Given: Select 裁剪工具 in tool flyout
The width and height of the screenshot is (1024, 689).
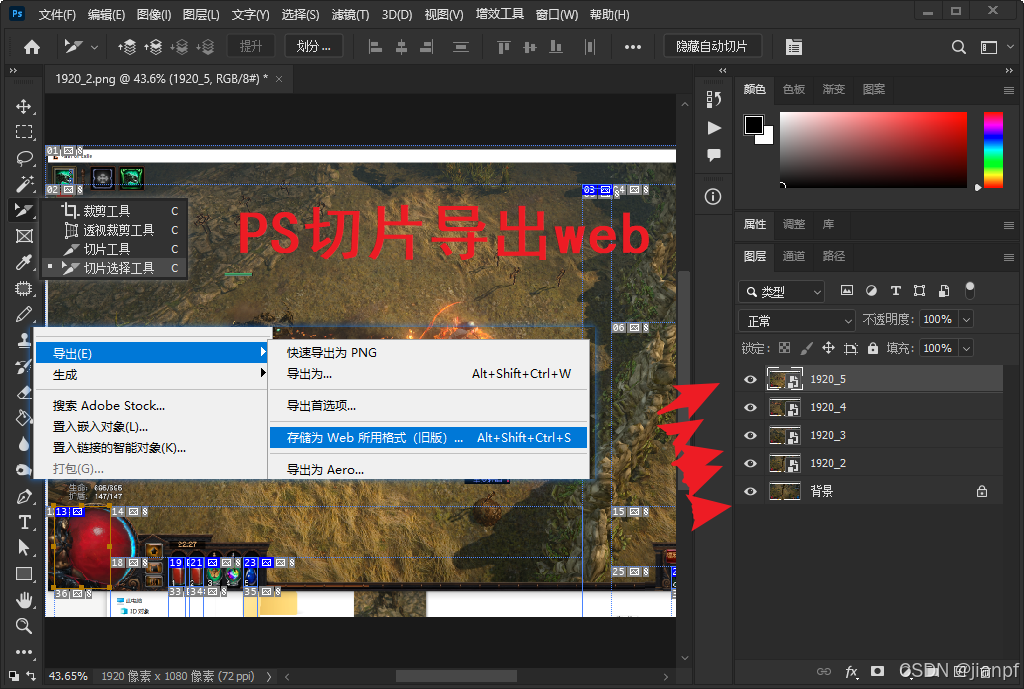Looking at the screenshot, I should [x=114, y=211].
